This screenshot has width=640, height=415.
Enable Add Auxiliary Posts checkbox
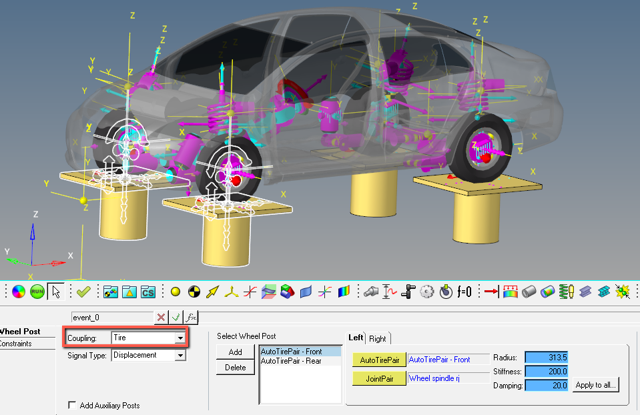tap(72, 404)
